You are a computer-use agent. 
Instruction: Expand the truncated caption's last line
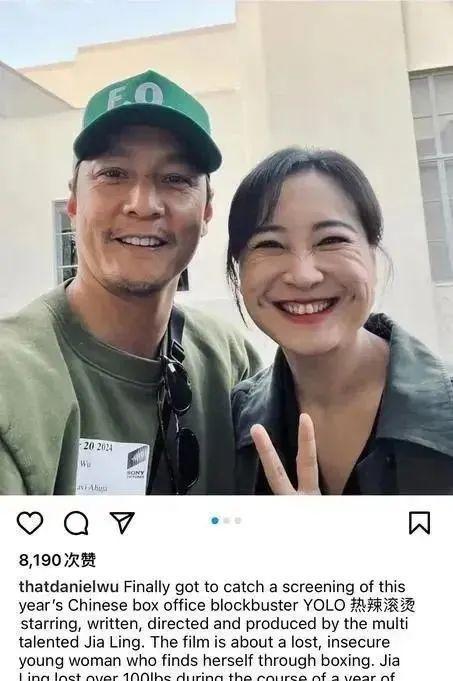(x=207, y=676)
